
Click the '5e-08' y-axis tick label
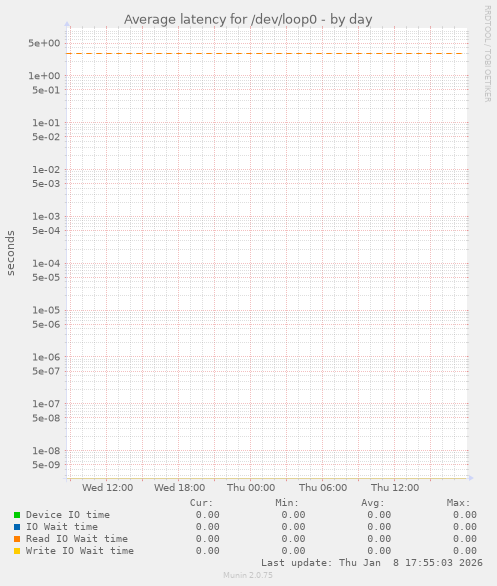coord(46,418)
